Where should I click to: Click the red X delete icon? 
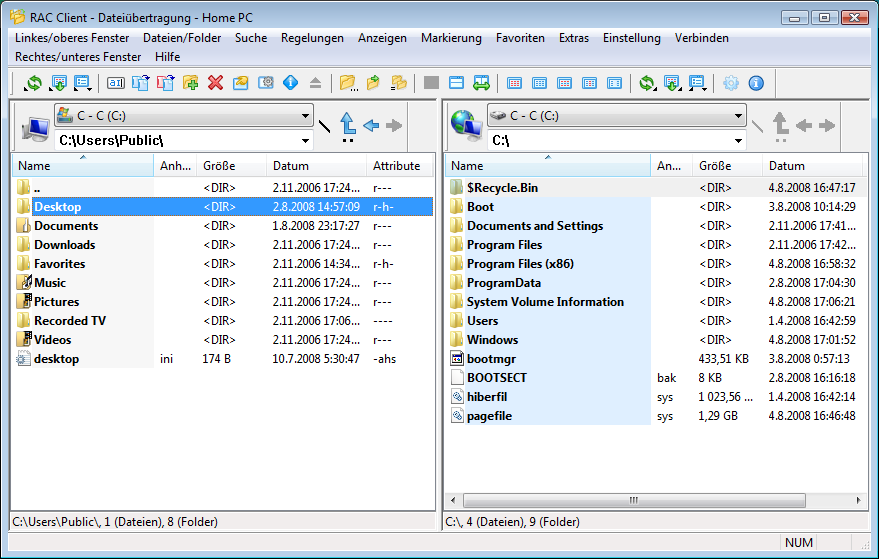pos(215,83)
